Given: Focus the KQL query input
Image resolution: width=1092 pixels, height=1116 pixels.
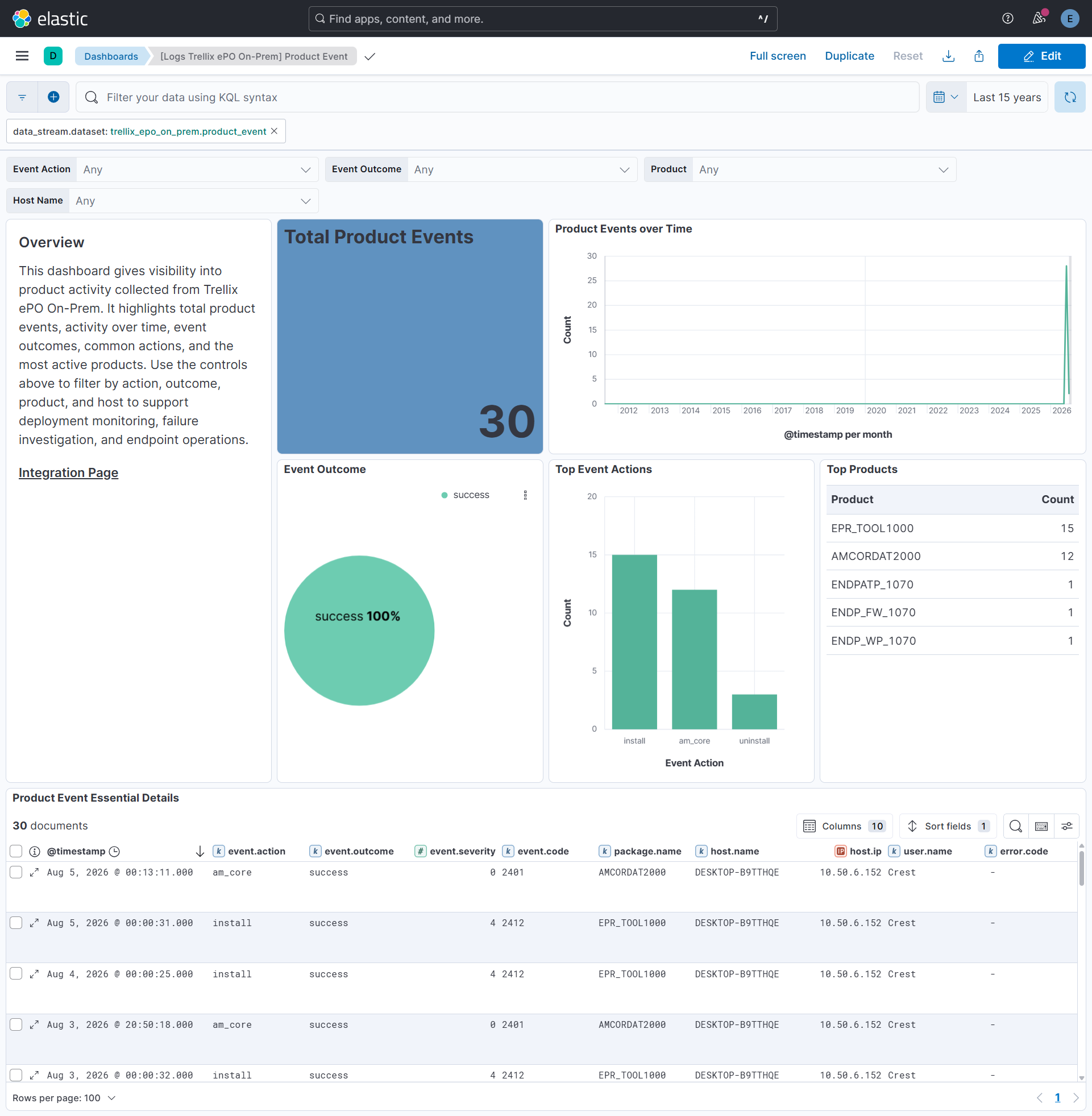Looking at the screenshot, I should click(498, 97).
